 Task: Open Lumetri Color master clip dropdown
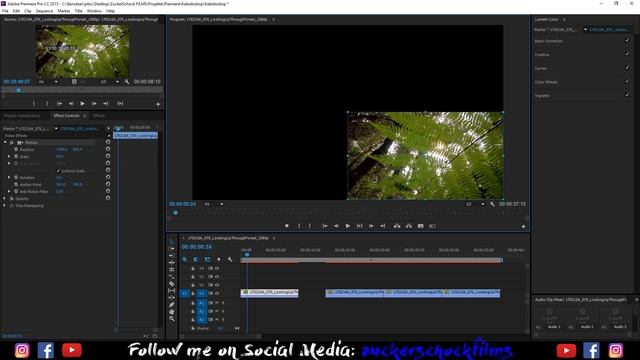(585, 29)
